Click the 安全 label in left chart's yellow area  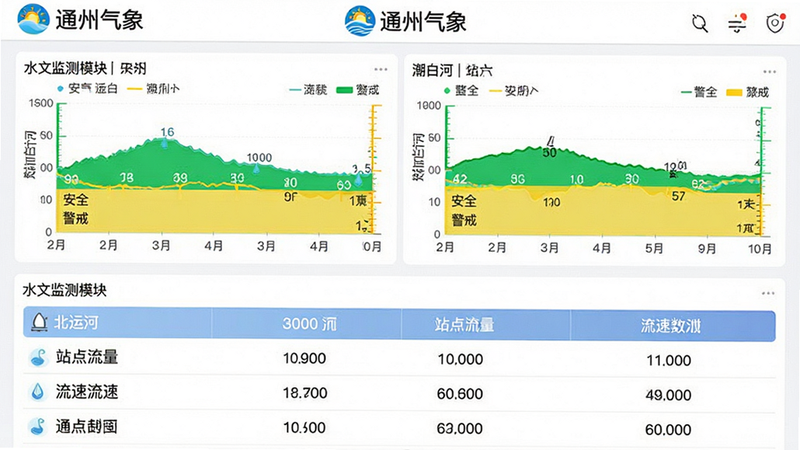[76, 199]
